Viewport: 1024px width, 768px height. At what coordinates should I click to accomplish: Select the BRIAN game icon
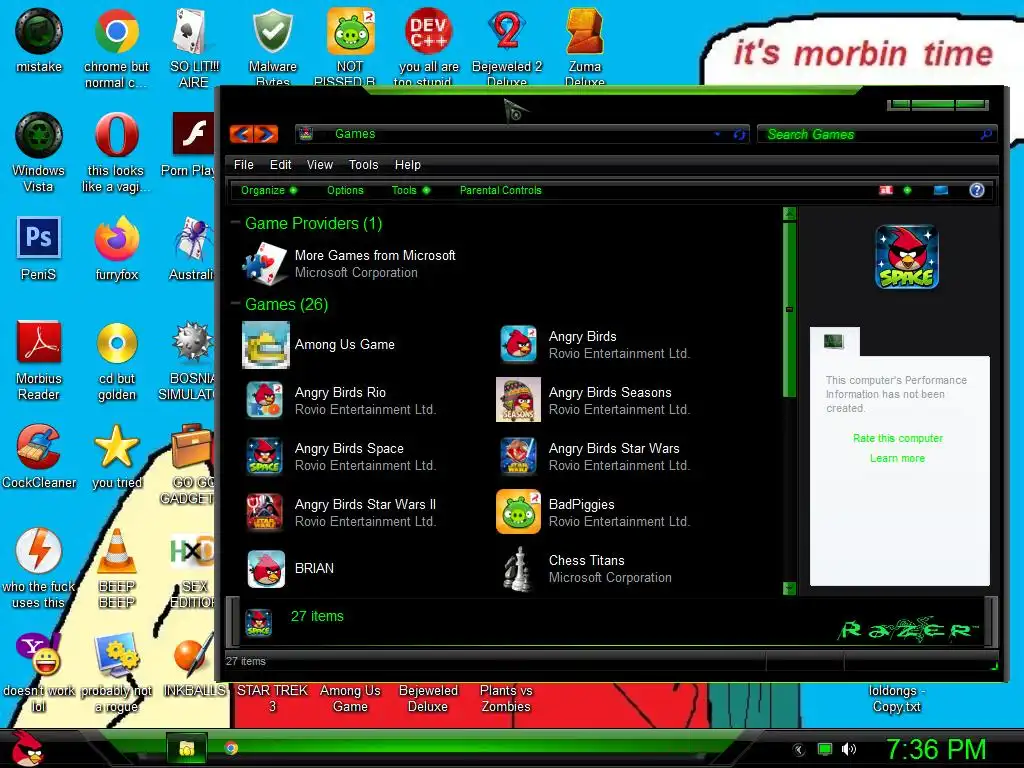(266, 569)
